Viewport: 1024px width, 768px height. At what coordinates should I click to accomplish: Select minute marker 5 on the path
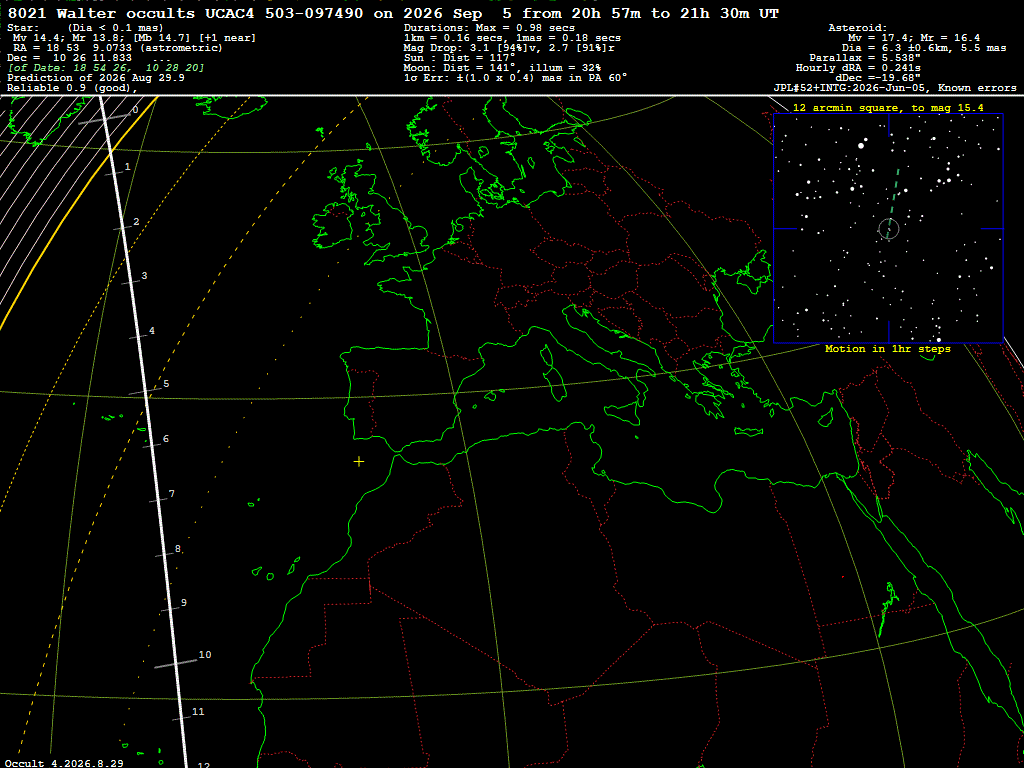pyautogui.click(x=167, y=383)
